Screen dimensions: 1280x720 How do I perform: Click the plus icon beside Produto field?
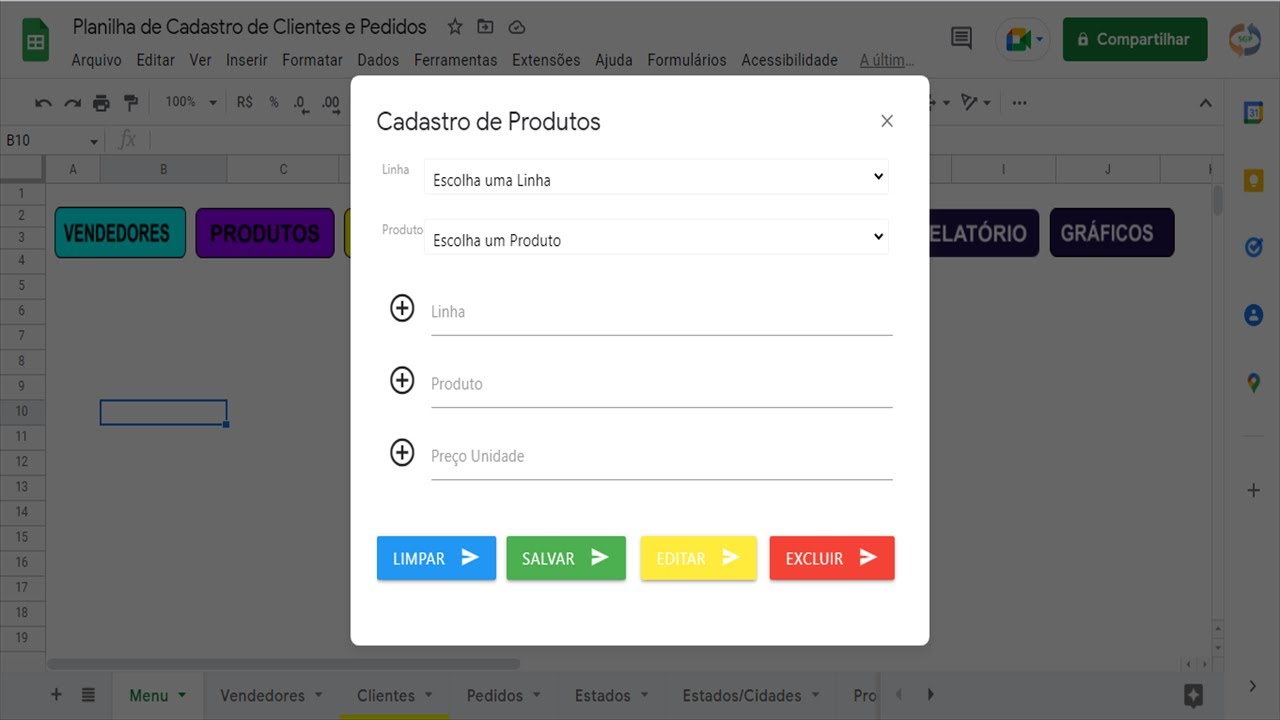tap(402, 380)
